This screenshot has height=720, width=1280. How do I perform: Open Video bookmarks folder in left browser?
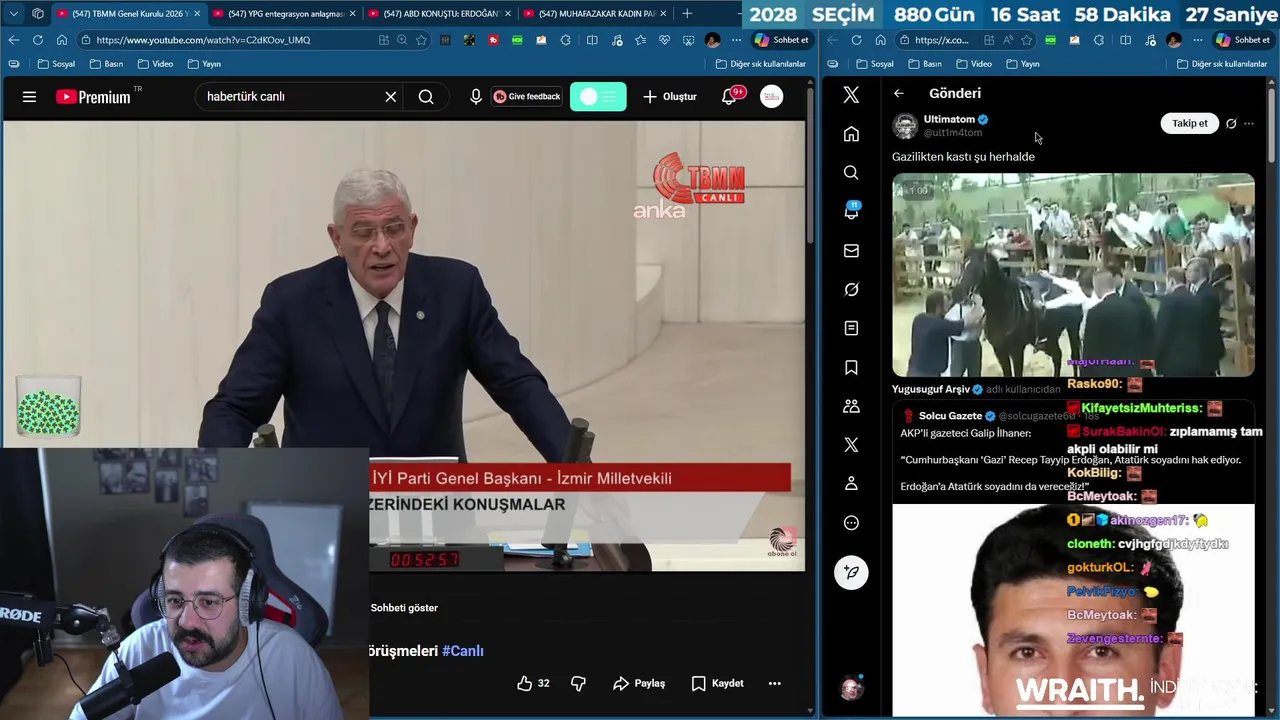(x=155, y=64)
